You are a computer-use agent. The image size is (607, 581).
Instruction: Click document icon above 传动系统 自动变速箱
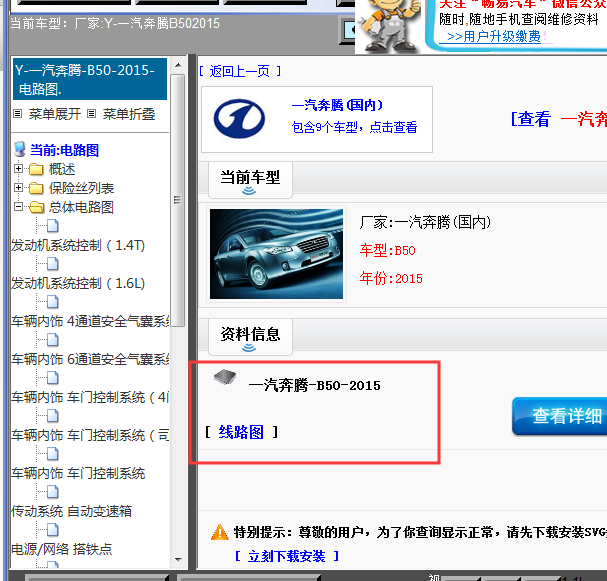pyautogui.click(x=53, y=492)
